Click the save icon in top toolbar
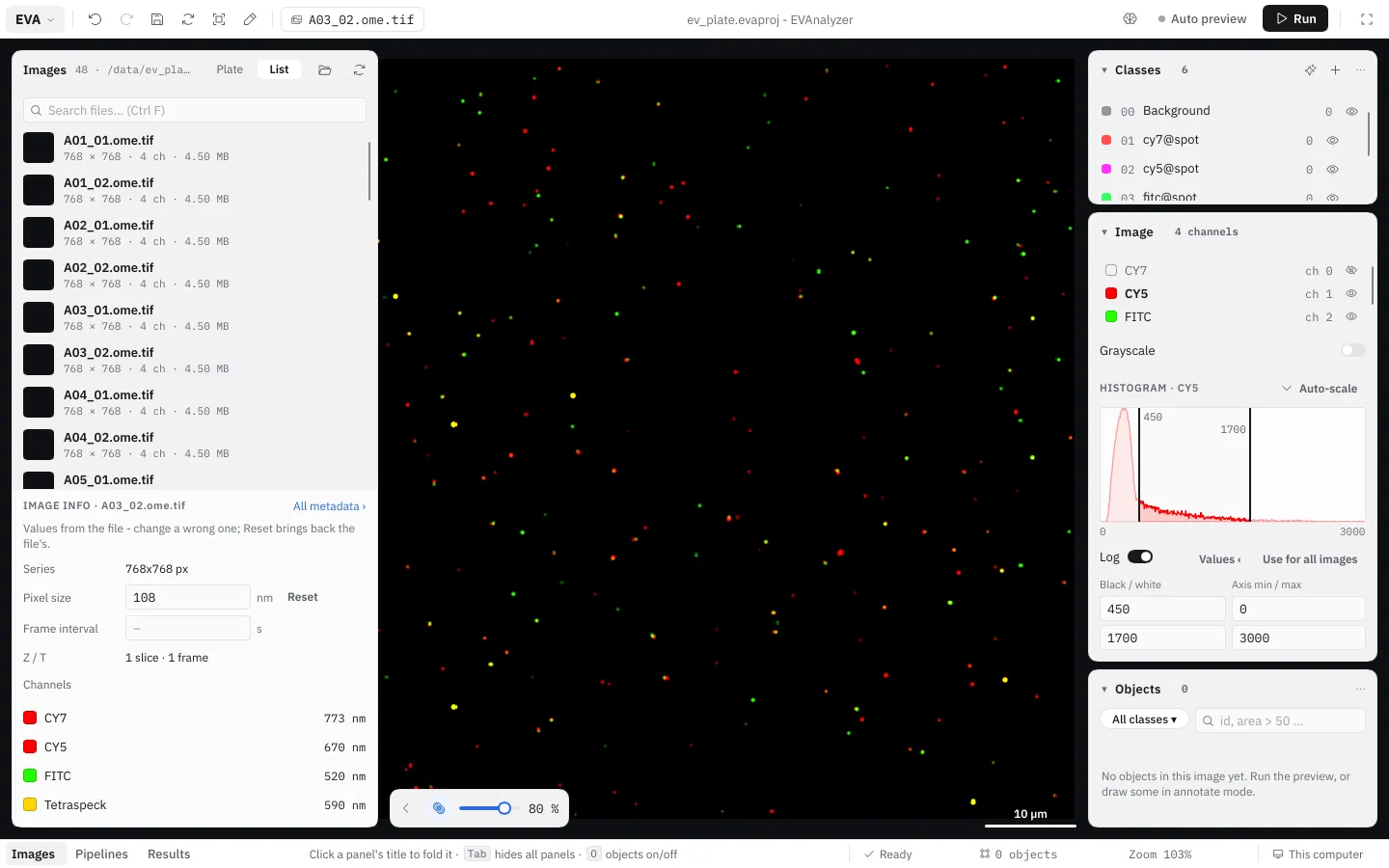 (157, 19)
